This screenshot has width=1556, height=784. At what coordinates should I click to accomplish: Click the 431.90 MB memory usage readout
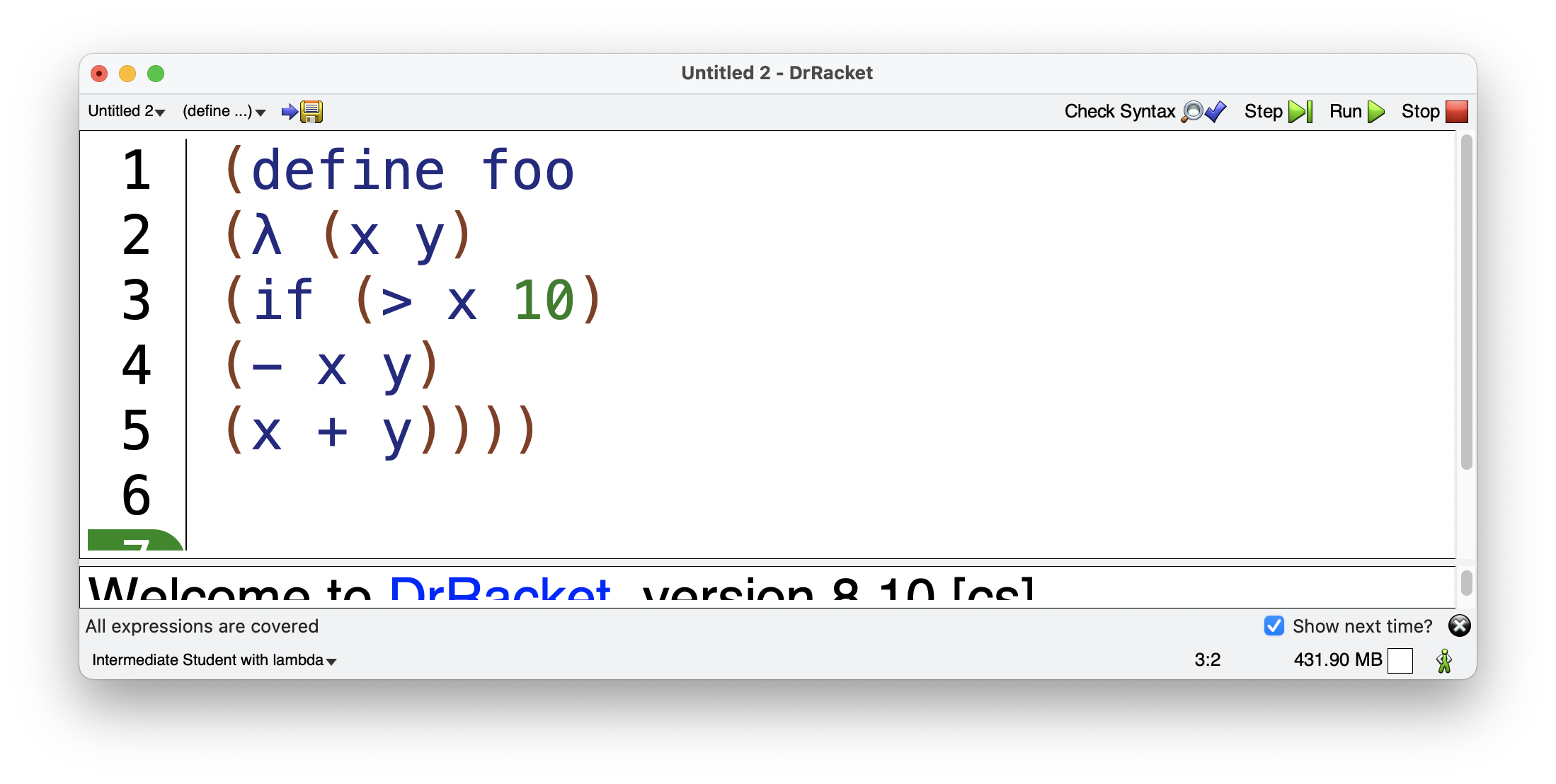coord(1337,660)
